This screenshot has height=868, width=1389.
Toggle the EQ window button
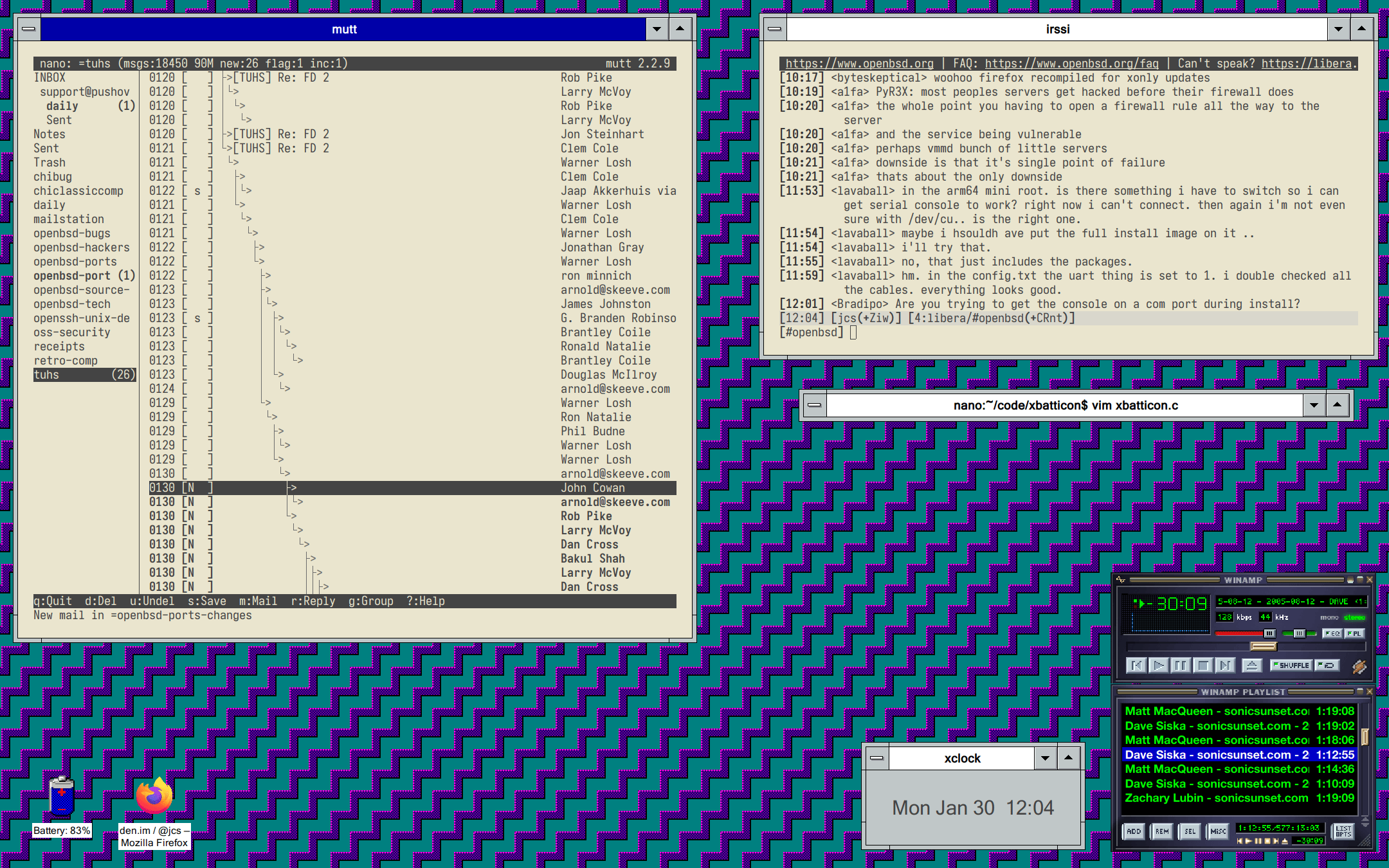pyautogui.click(x=1332, y=633)
